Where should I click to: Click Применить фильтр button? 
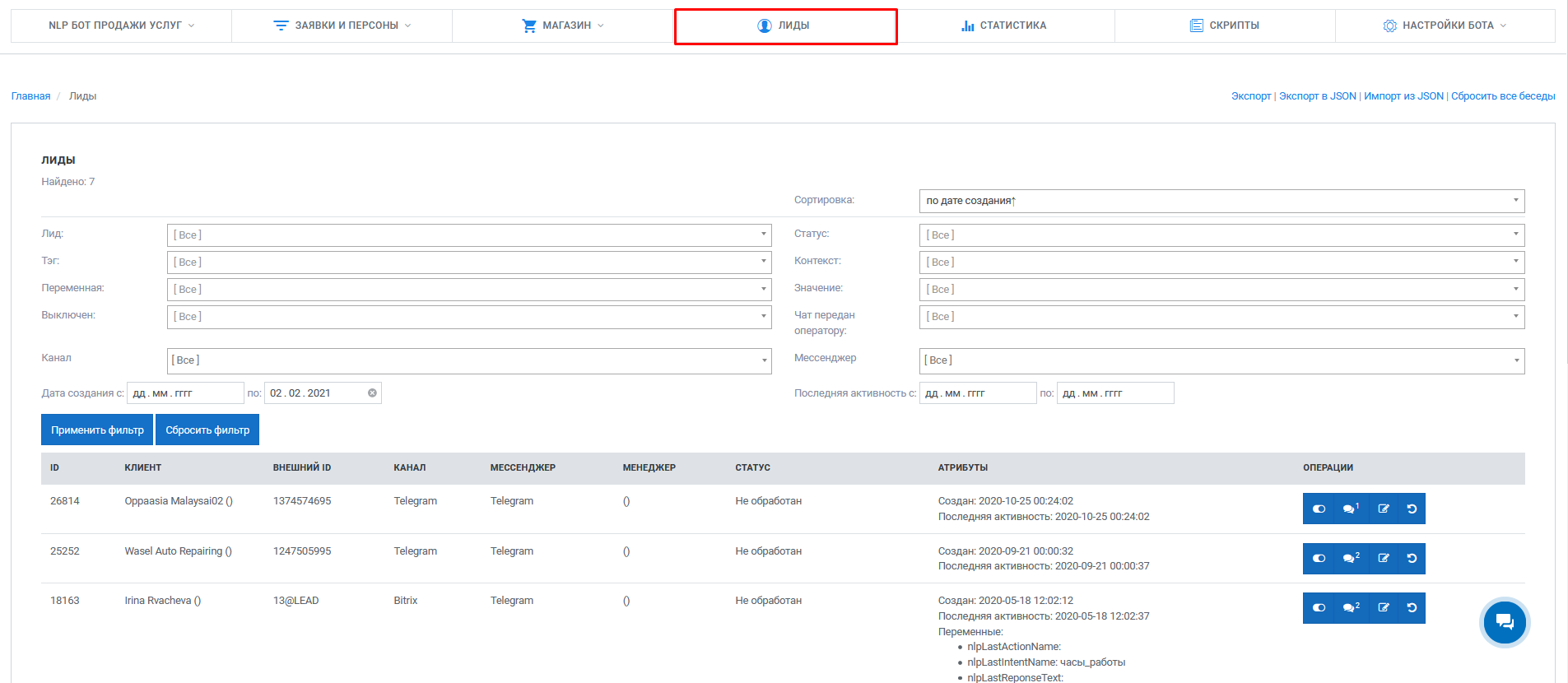[97, 430]
